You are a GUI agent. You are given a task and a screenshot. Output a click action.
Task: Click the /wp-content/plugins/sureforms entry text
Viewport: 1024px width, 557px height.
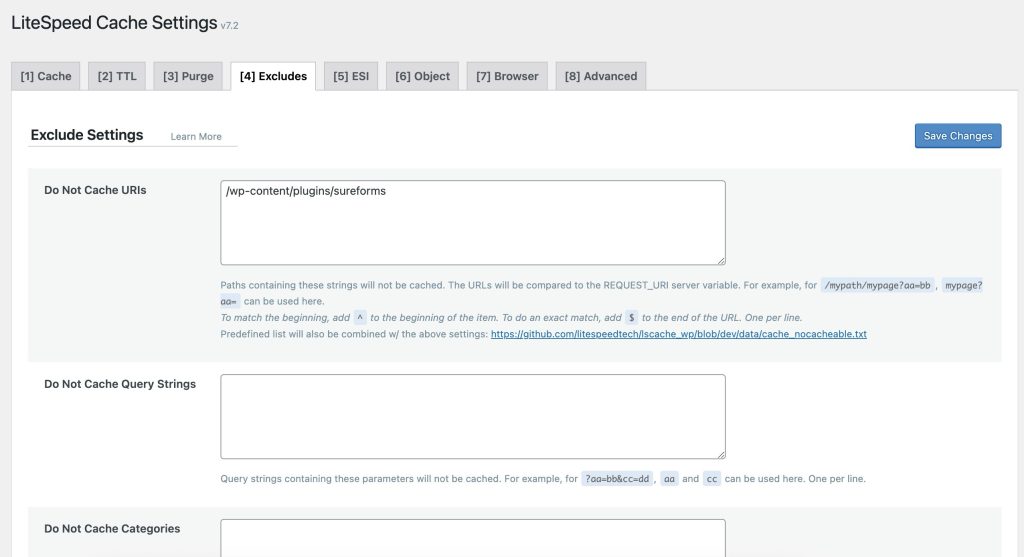[306, 191]
